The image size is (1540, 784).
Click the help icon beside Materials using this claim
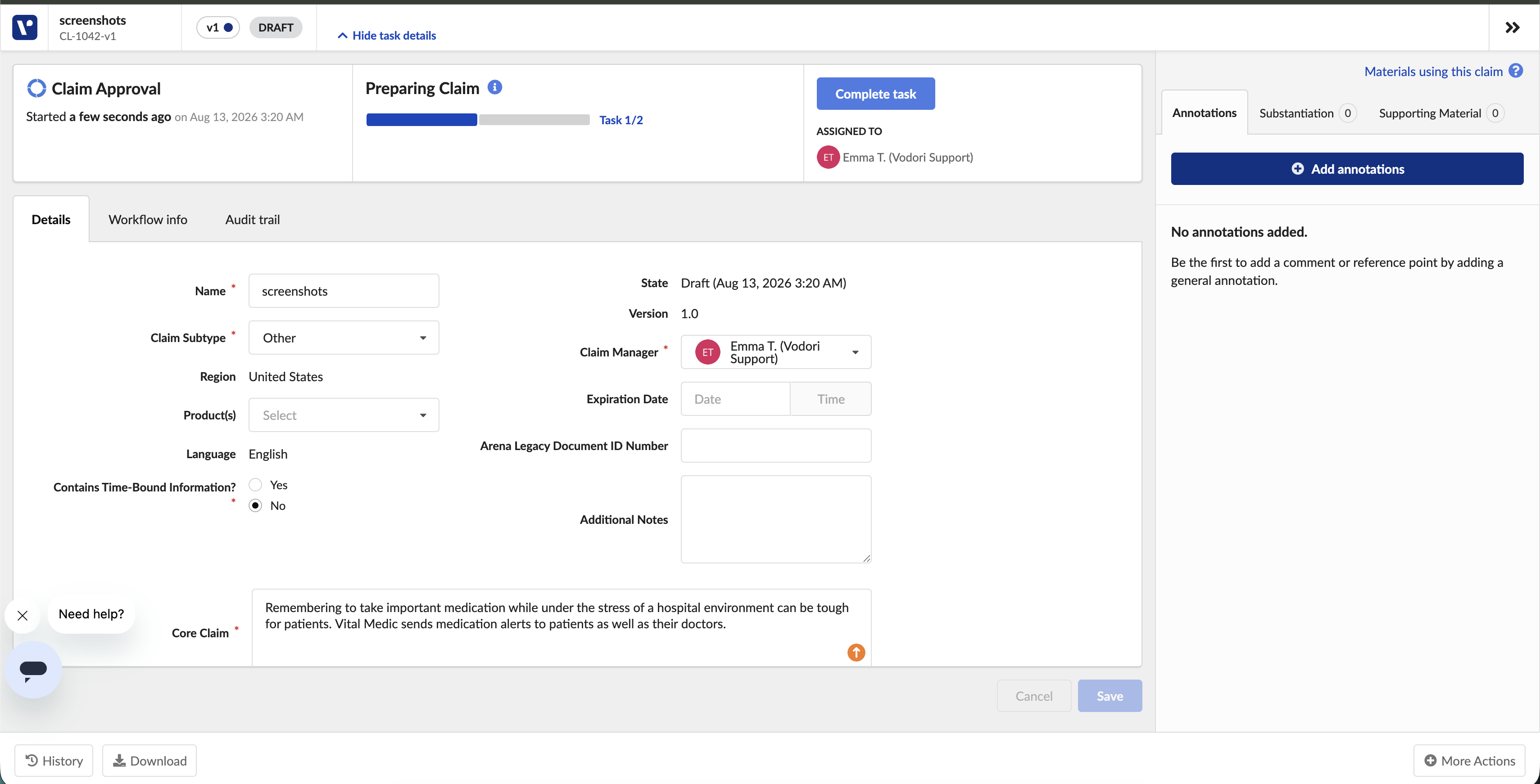tap(1516, 71)
